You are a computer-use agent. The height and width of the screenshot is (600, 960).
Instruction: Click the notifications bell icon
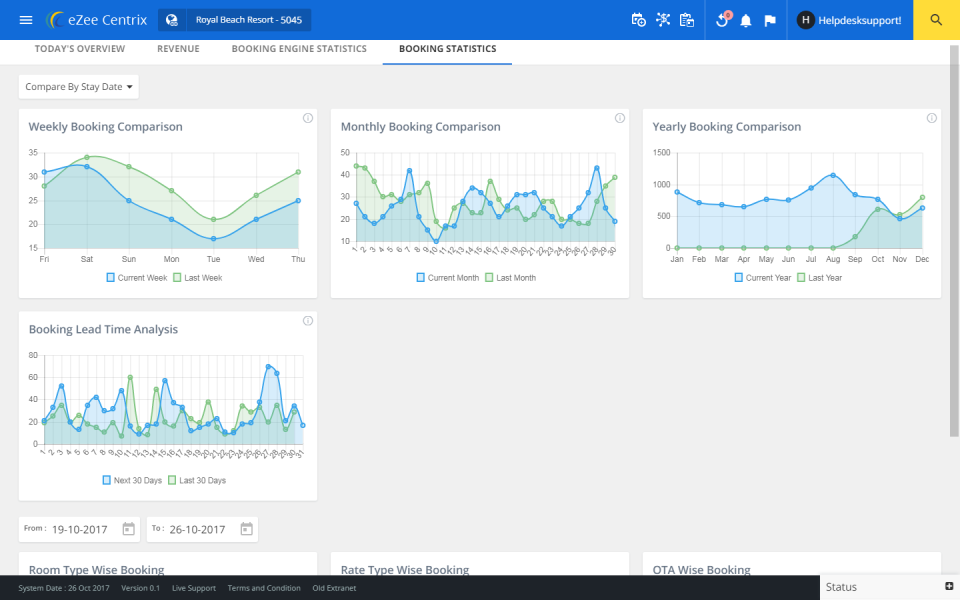(x=745, y=19)
